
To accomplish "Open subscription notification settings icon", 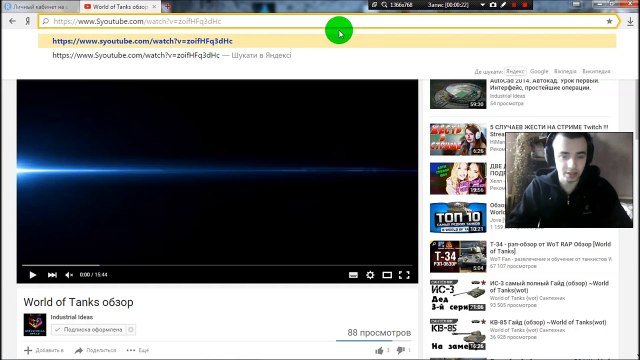I will click(x=131, y=330).
